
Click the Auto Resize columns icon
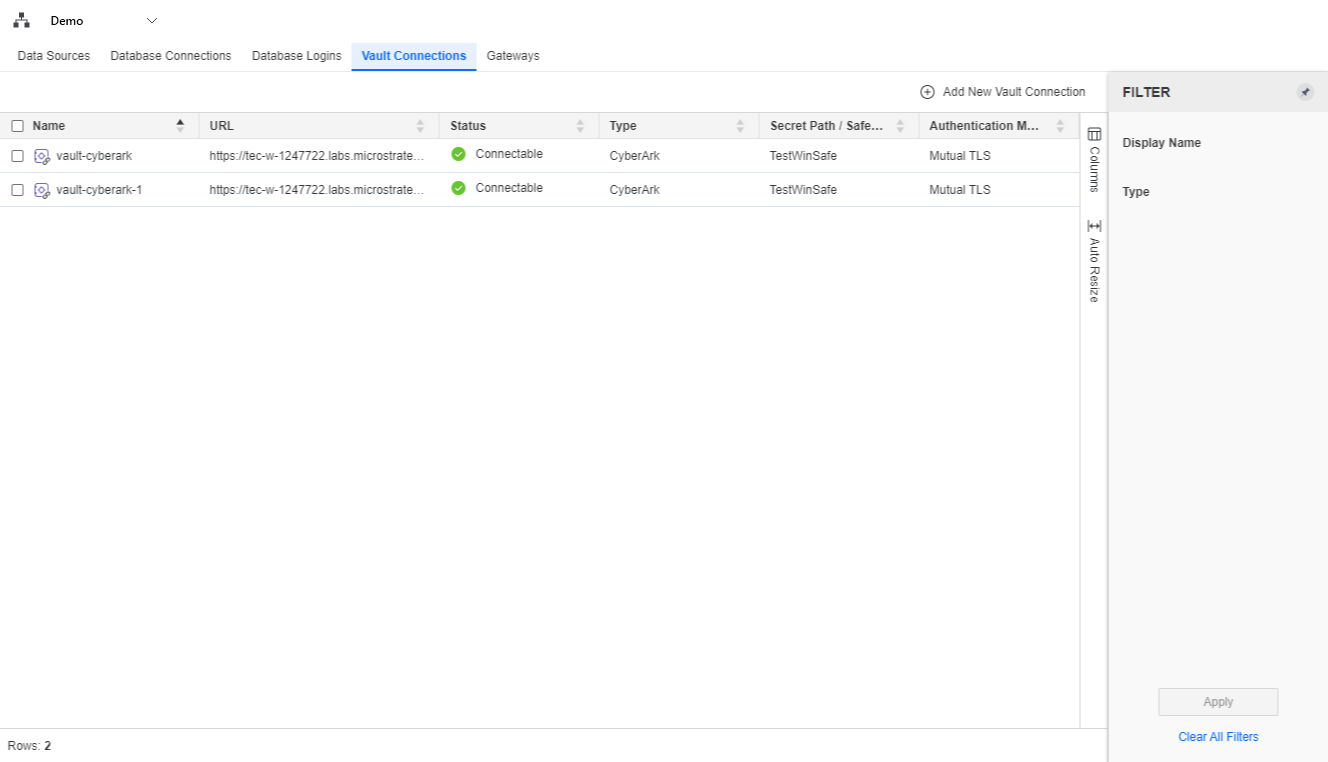click(1094, 226)
